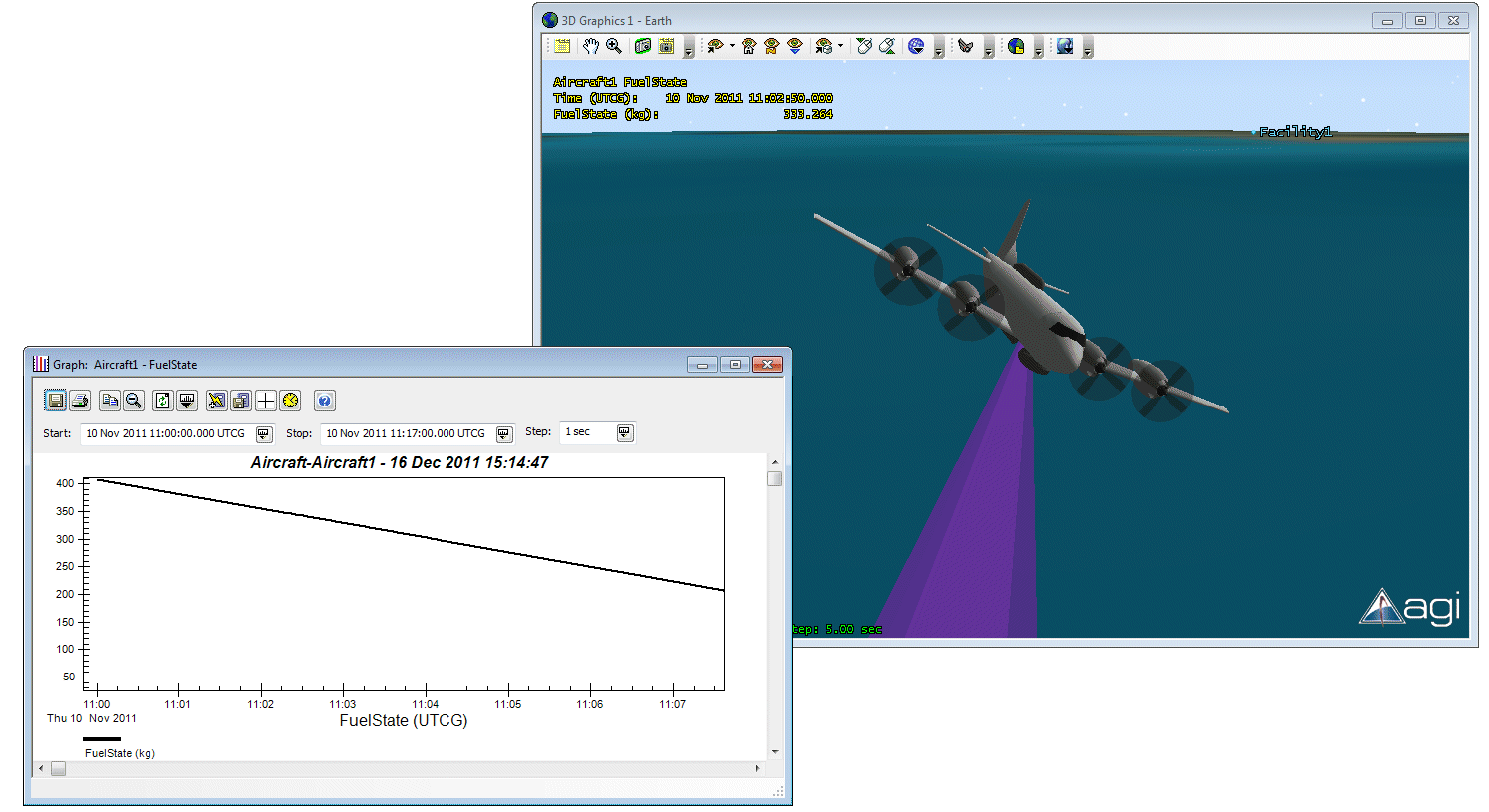Click the save icon in graph toolbar
This screenshot has width=1489, height=812.
[56, 401]
